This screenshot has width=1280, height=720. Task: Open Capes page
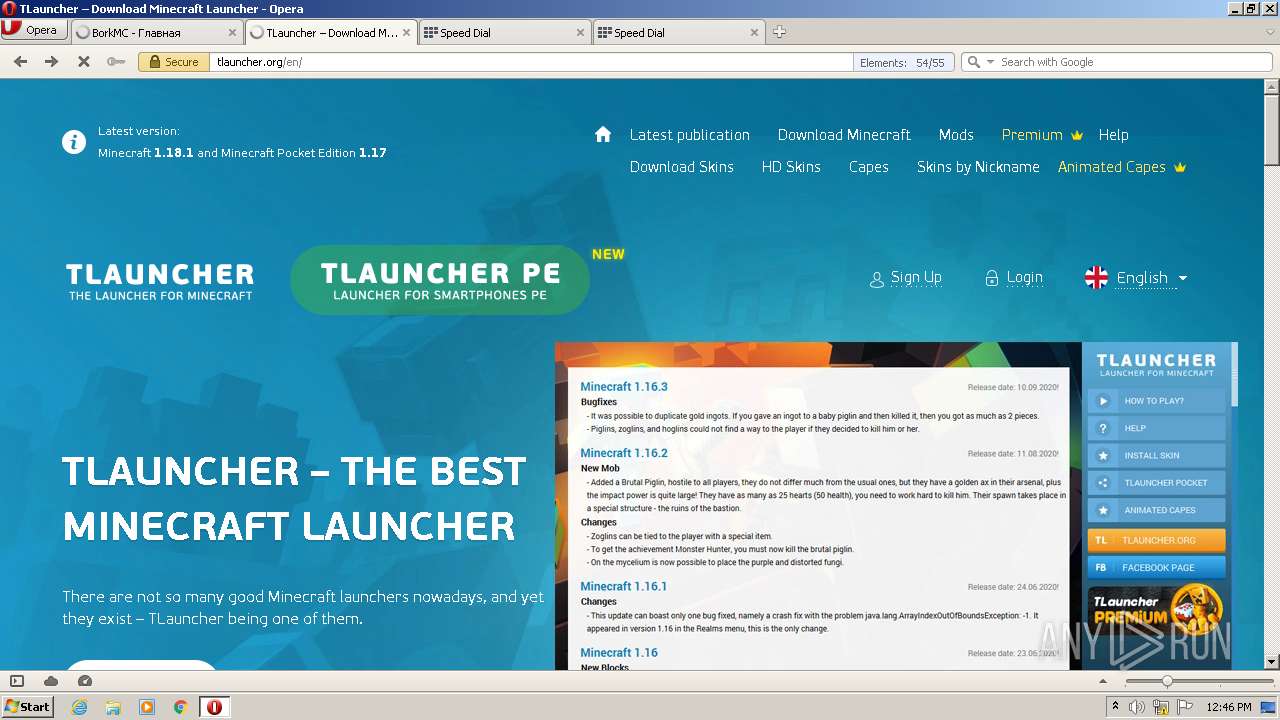[868, 167]
